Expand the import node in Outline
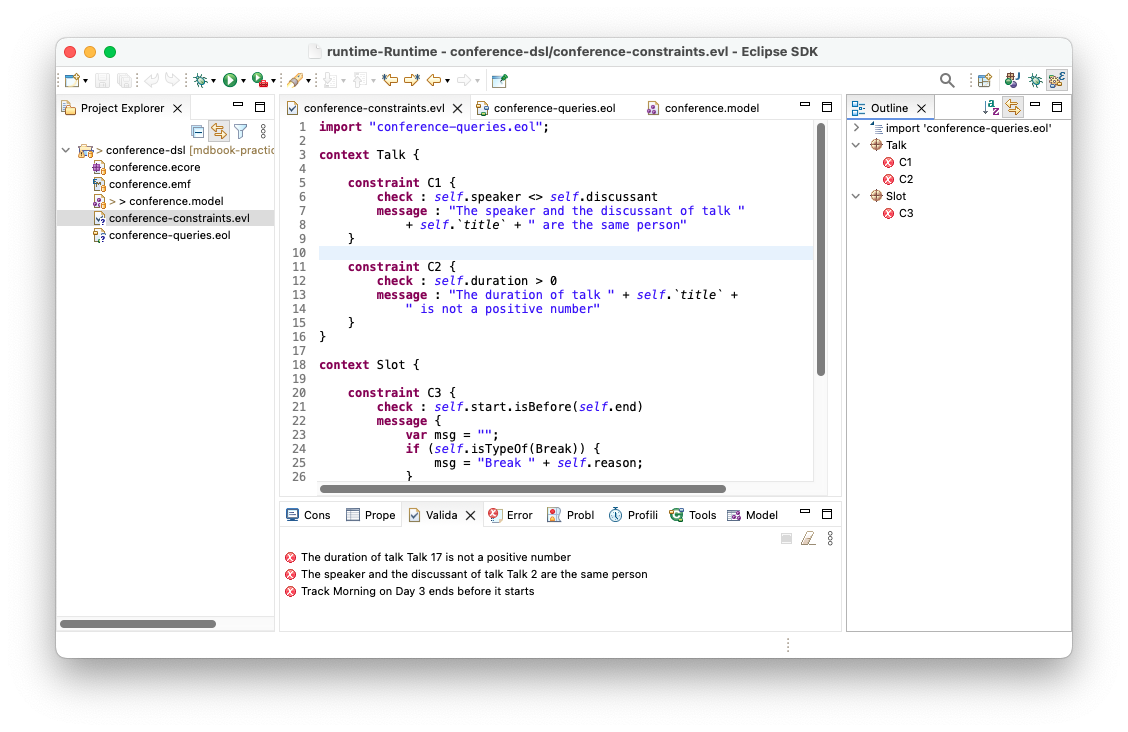This screenshot has width=1128, height=732. 857,128
